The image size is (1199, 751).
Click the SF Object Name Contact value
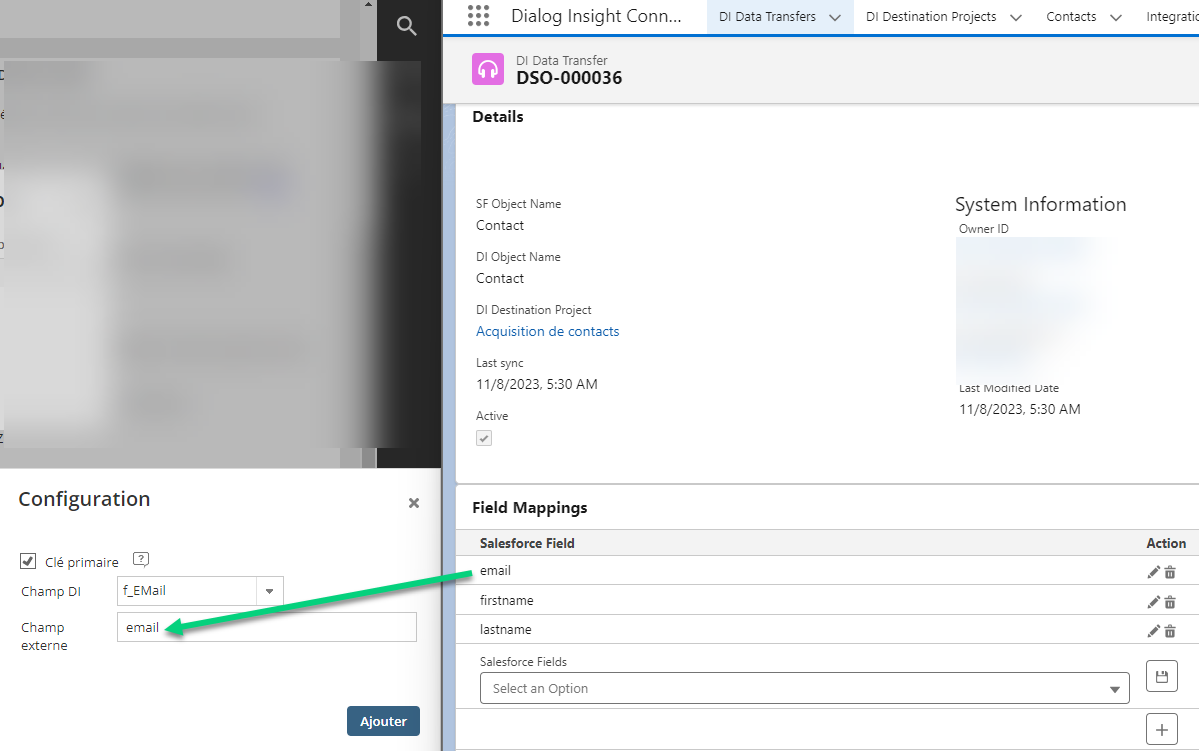500,226
